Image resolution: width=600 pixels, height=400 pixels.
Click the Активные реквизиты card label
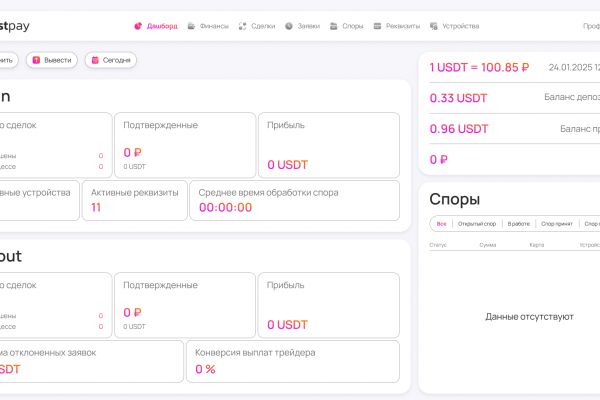tap(135, 193)
